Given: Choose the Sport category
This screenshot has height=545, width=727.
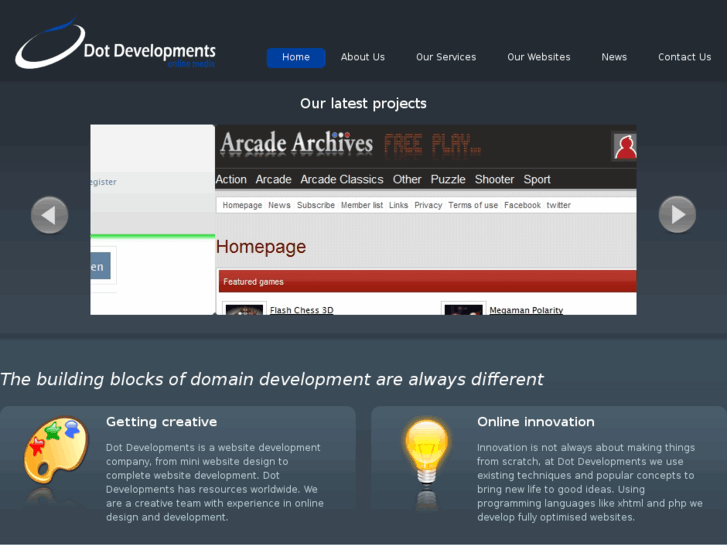Looking at the screenshot, I should coord(537,180).
